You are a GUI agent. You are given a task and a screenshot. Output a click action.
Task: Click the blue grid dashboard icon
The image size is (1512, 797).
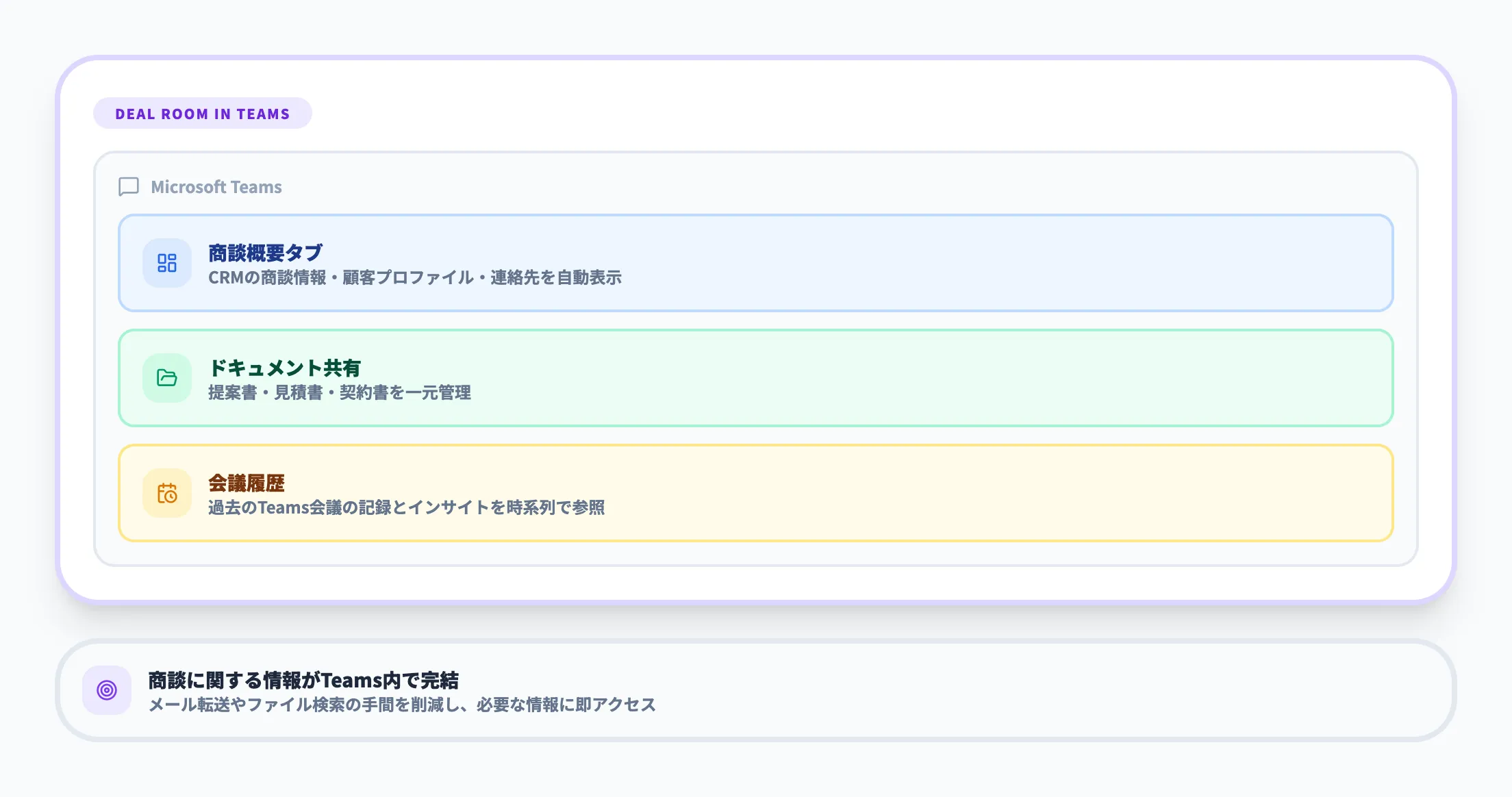167,263
